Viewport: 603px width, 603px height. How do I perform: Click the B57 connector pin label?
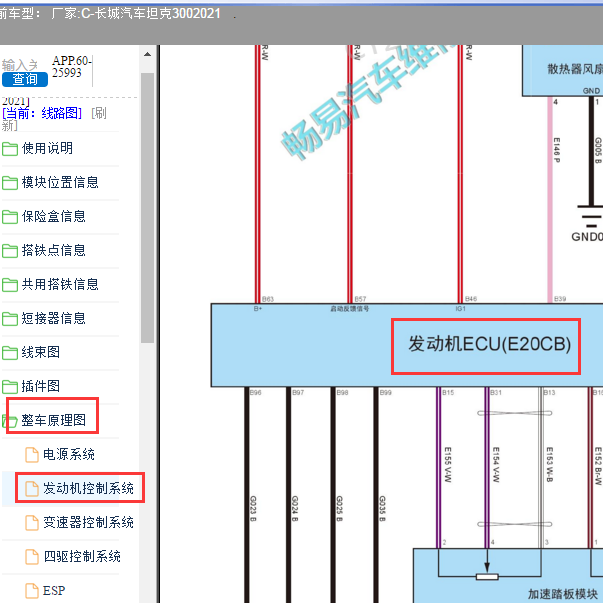[x=360, y=299]
